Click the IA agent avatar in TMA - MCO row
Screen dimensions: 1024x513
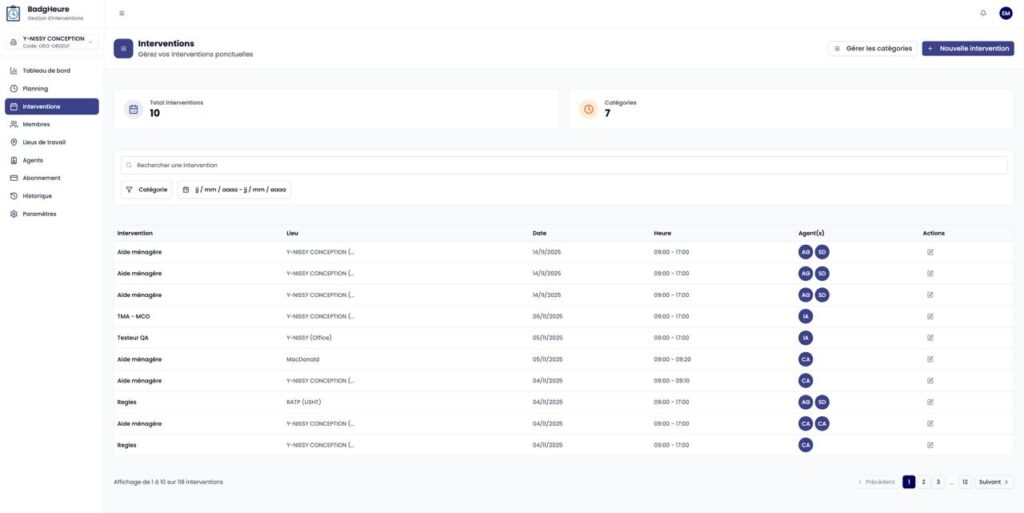pos(806,316)
